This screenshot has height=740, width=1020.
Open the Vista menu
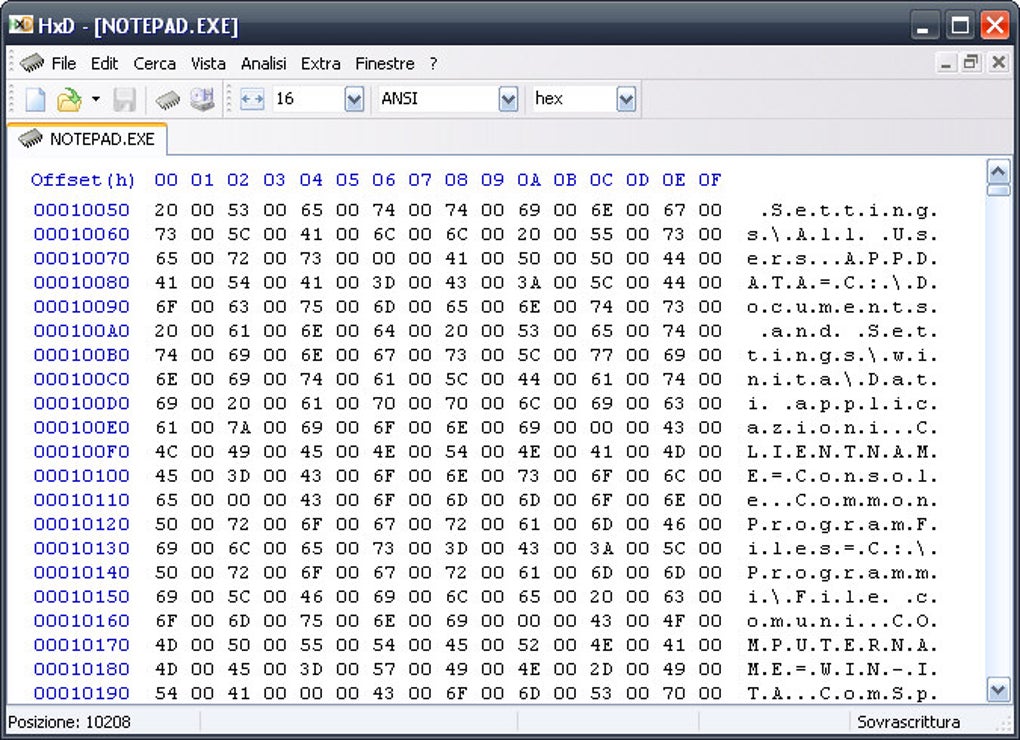(208, 63)
